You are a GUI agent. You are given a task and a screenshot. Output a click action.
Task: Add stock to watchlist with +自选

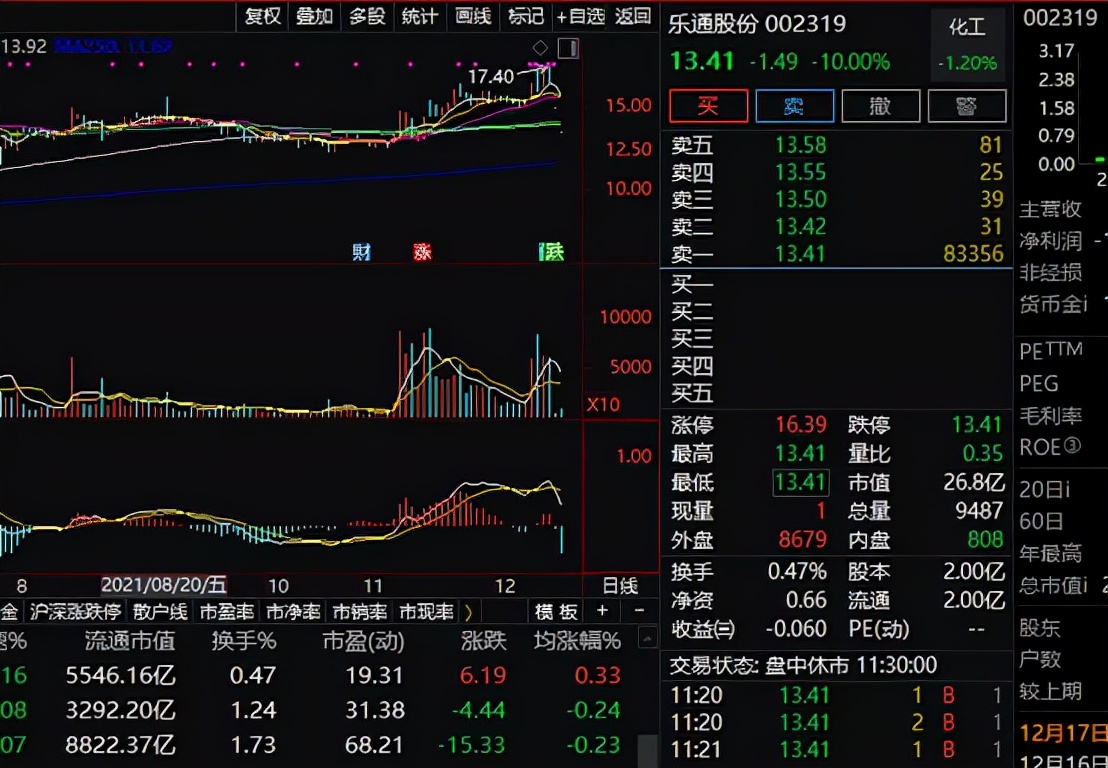click(581, 16)
